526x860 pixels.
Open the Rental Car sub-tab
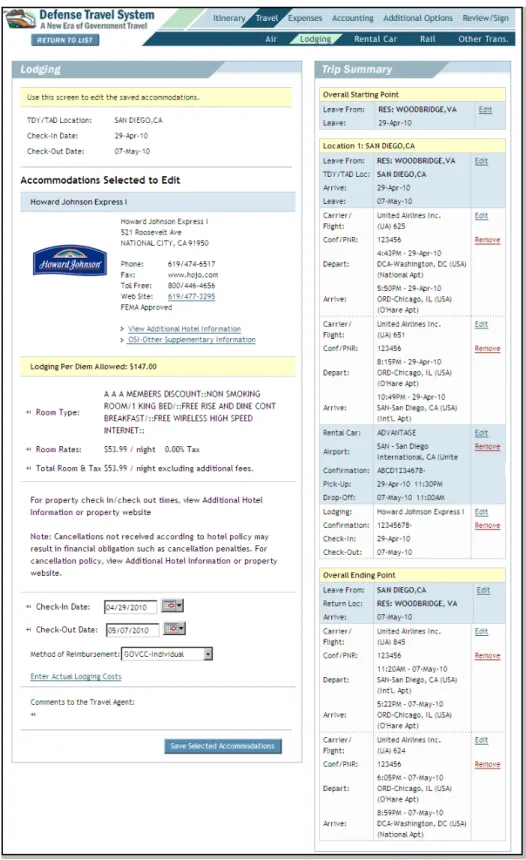click(375, 39)
